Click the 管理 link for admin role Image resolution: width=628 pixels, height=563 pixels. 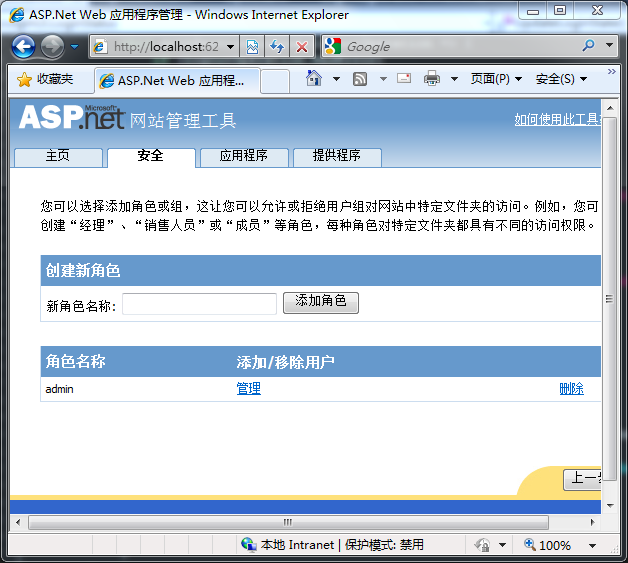click(x=248, y=388)
